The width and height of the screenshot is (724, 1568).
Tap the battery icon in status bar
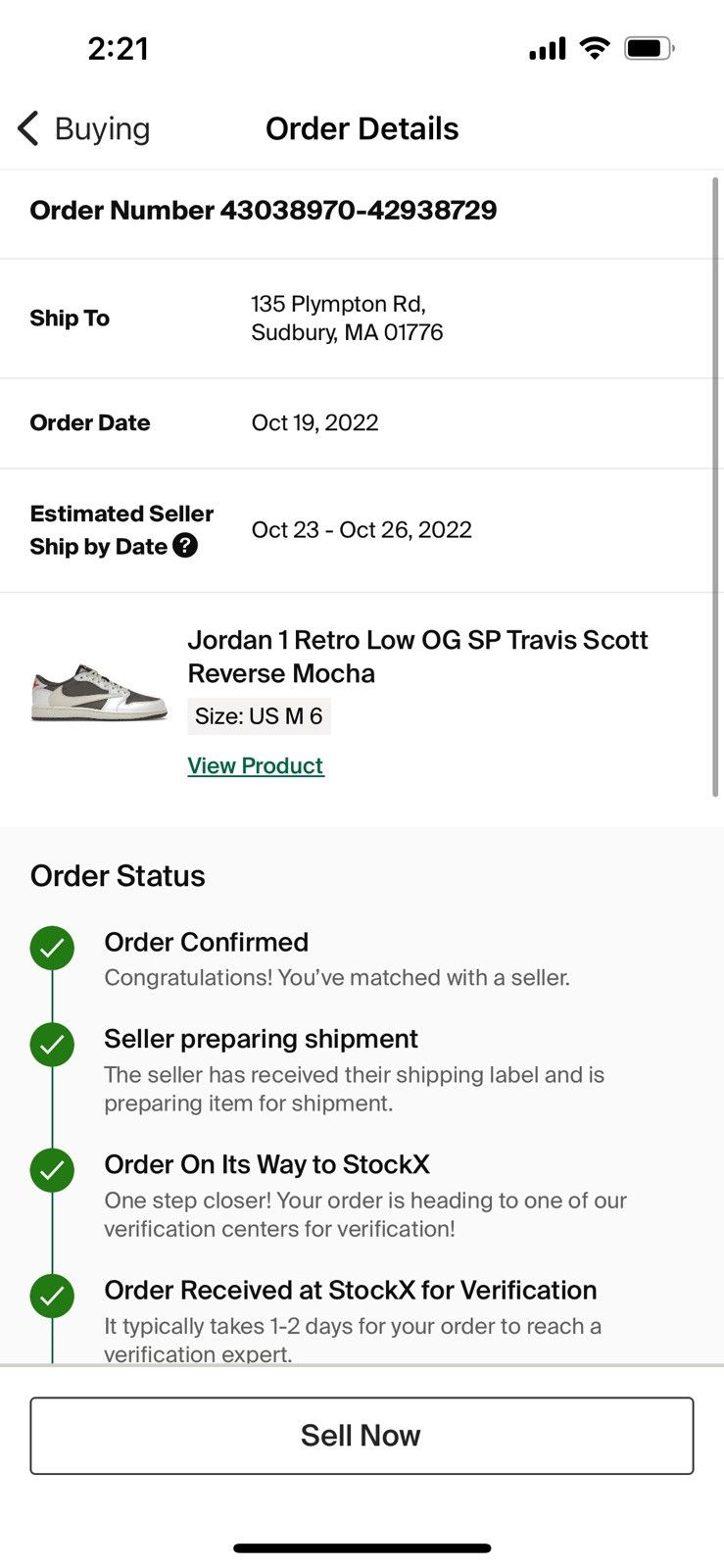coord(649,48)
